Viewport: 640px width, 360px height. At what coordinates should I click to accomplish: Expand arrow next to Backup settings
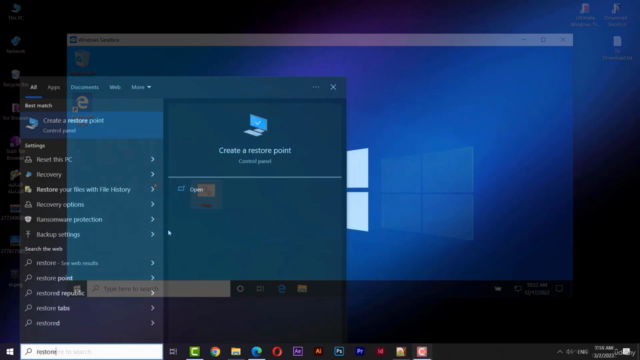click(x=153, y=234)
